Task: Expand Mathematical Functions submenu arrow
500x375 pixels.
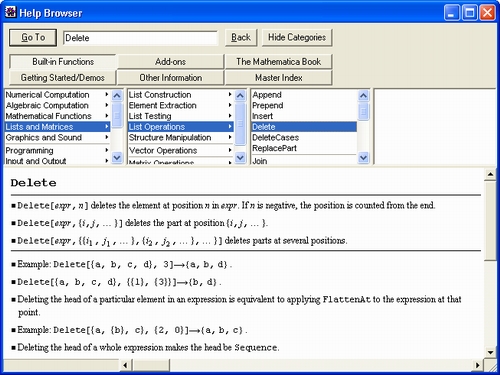Action: point(107,116)
